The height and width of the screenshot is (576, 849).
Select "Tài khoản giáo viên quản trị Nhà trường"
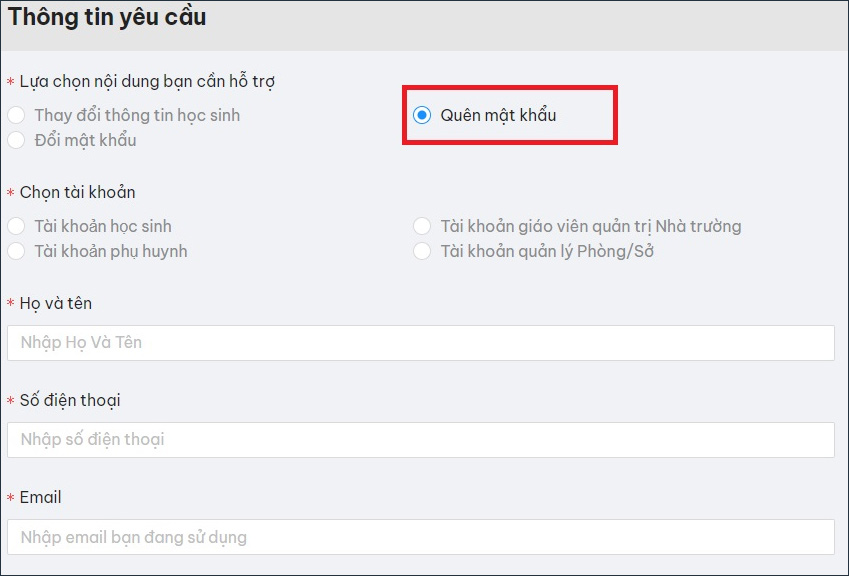click(x=423, y=226)
